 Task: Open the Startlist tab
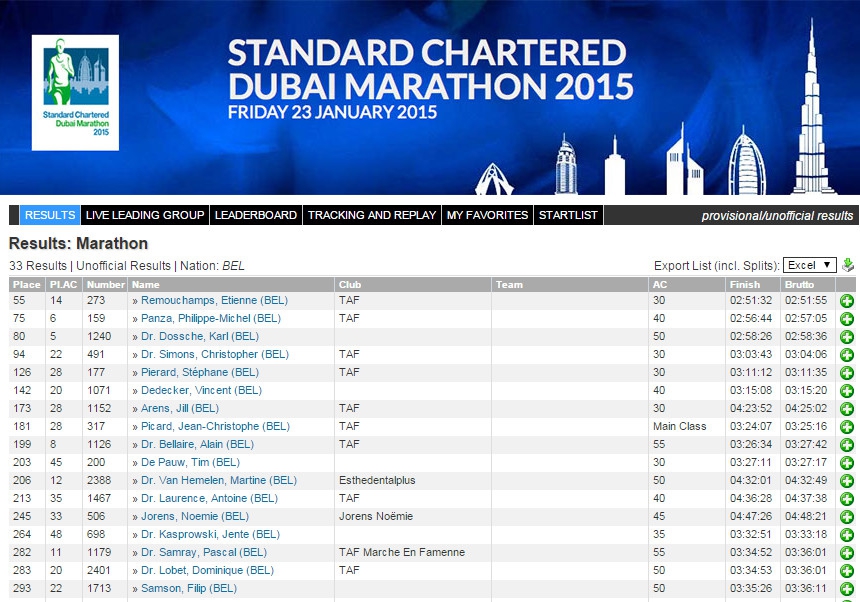[568, 215]
